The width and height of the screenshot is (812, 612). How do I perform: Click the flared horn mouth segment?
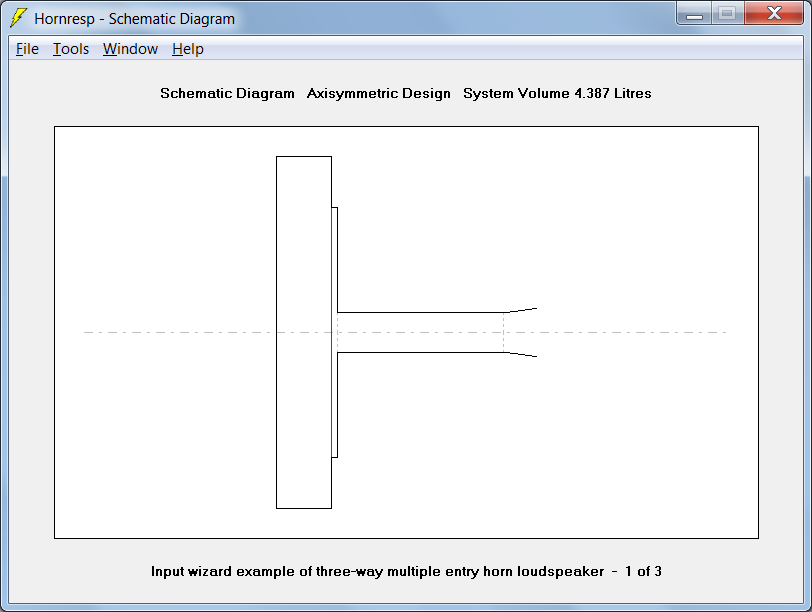pos(520,332)
